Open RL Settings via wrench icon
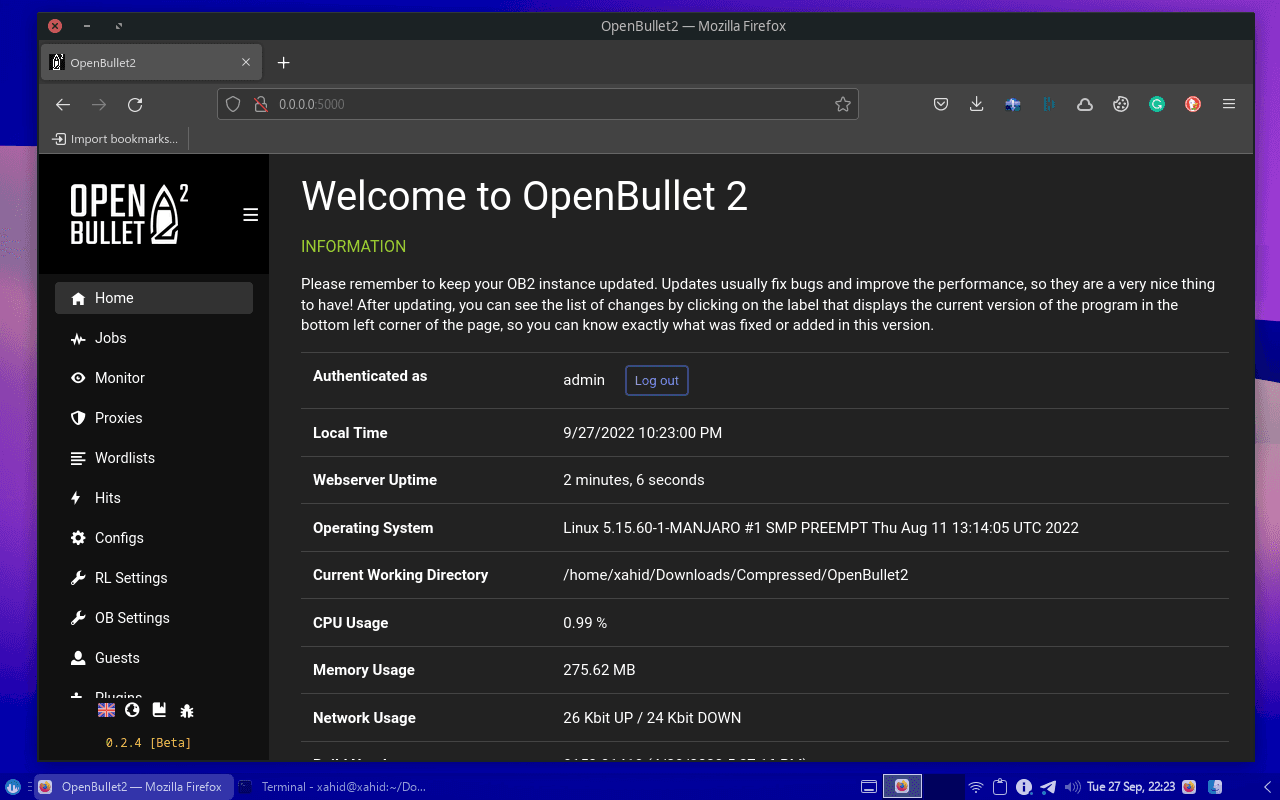The width and height of the screenshot is (1280, 800). tap(77, 578)
